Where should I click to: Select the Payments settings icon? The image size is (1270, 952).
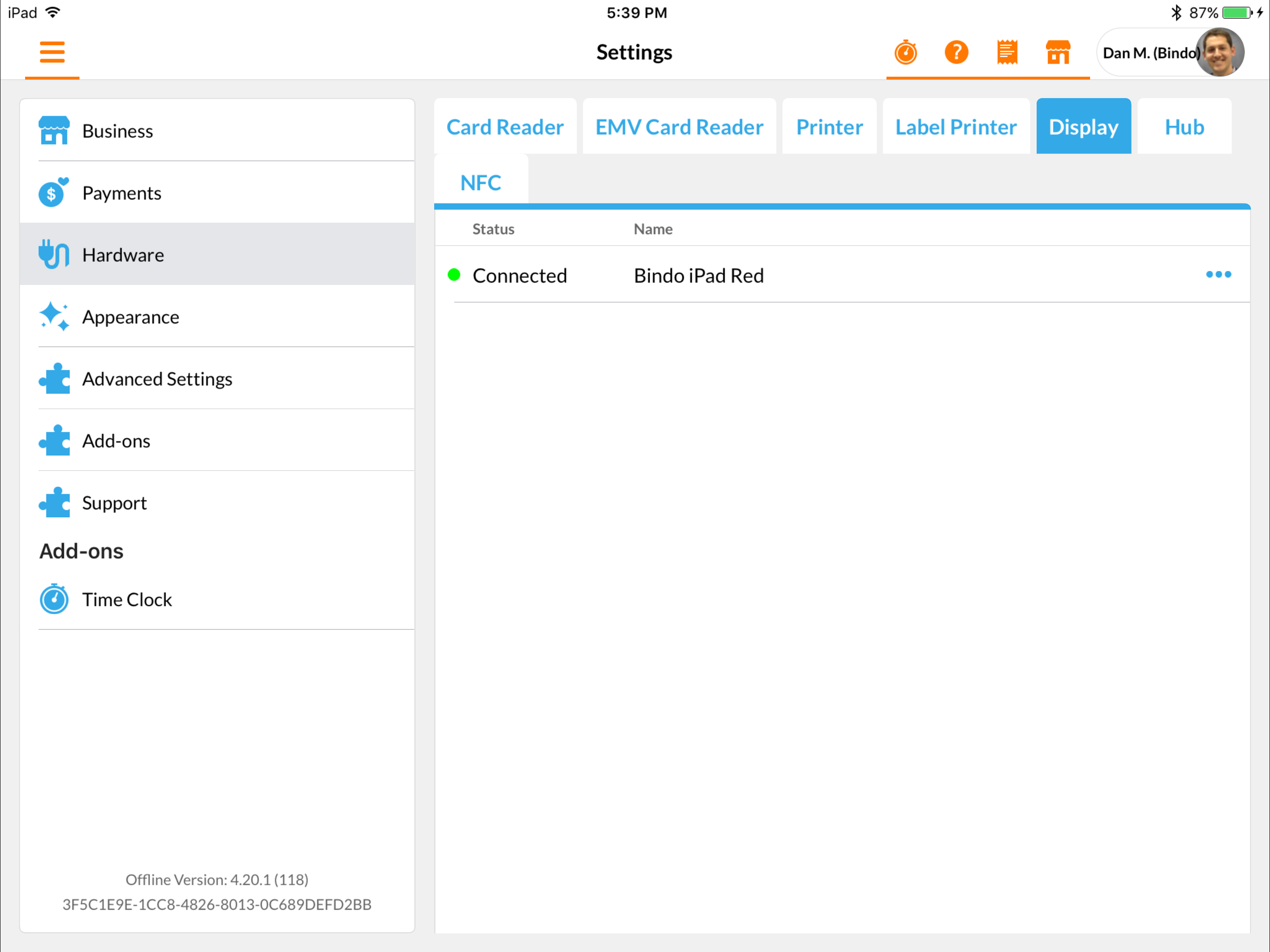coord(53,193)
